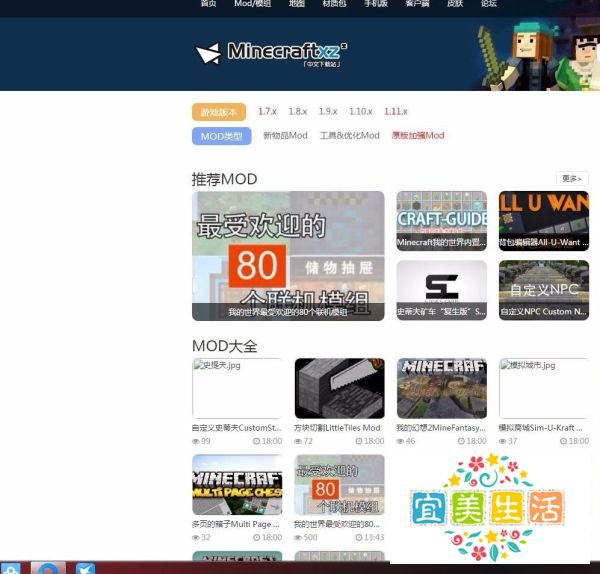Open the large 最受欢迎的80个联机模组 featured banner
The image size is (600, 574).
point(288,256)
